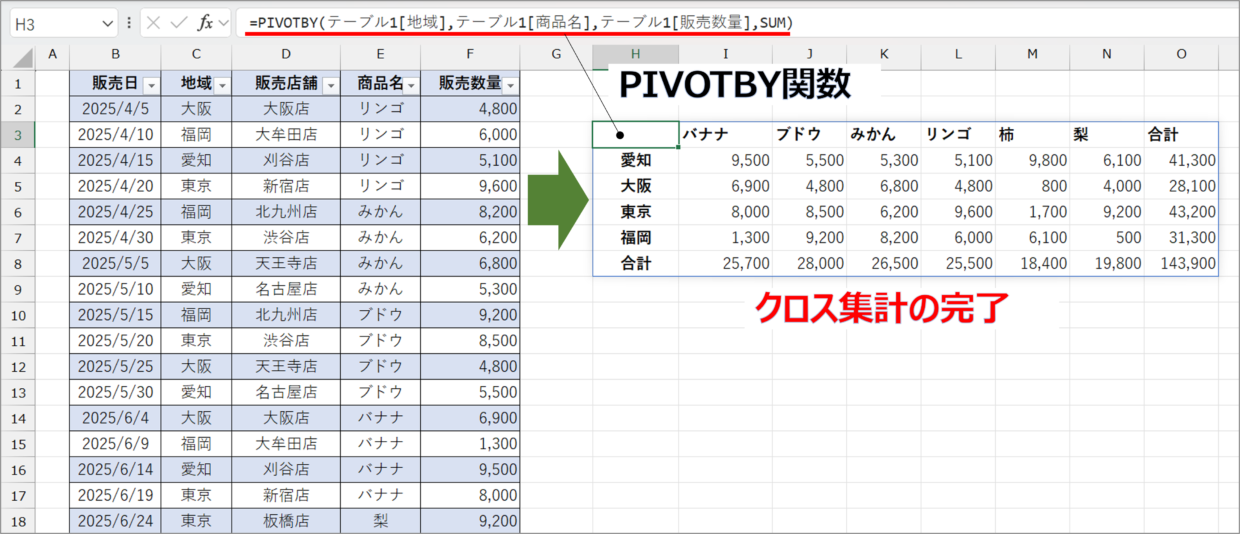Open the 販売数量 filter dropdown
Image resolution: width=1240 pixels, height=534 pixels.
511,85
